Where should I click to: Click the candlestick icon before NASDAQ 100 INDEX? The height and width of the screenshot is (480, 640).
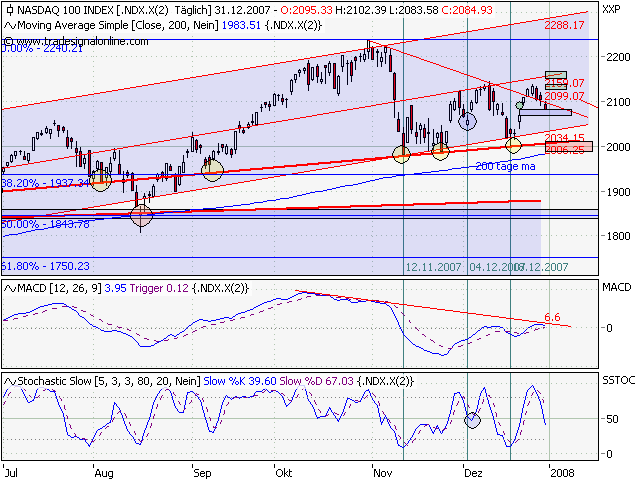click(x=10, y=10)
